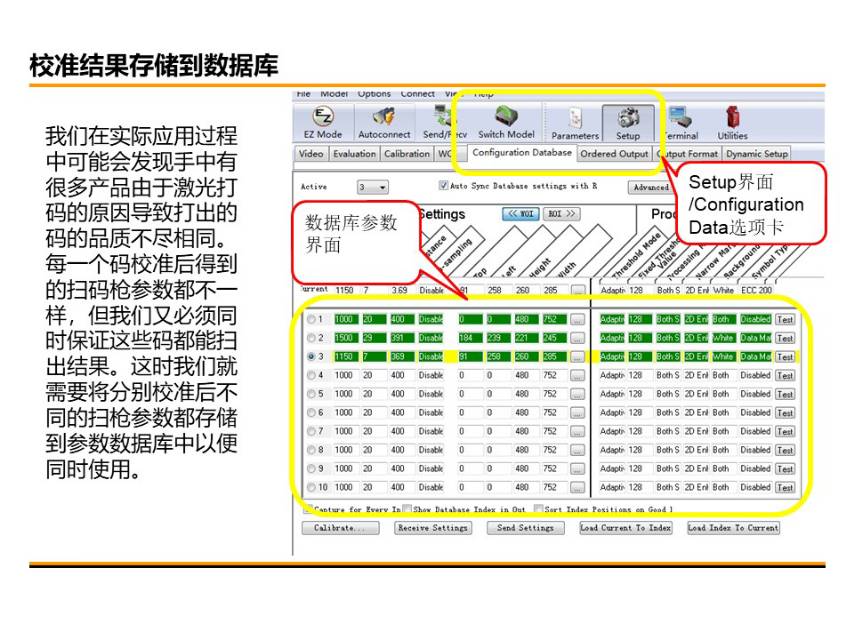This screenshot has width=854, height=640.
Task: Switch to the Output Format tab
Action: (688, 154)
